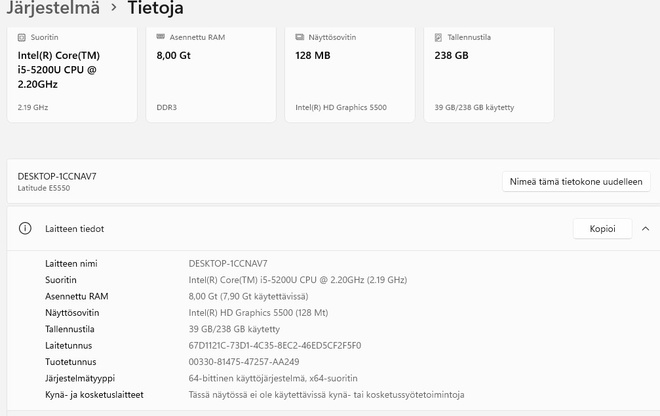Click the Laitteen nimi row label
Screen dimensions: 660x416
pos(71,264)
